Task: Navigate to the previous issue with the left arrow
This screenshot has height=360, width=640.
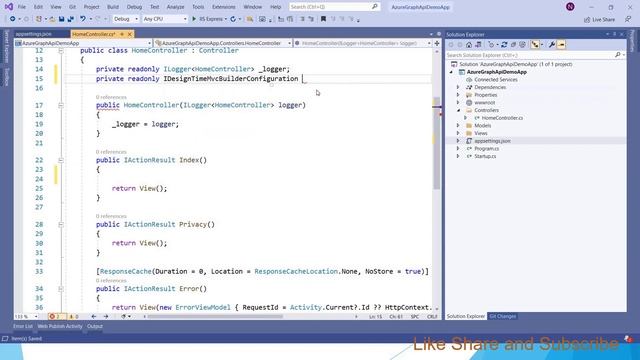Action: (x=94, y=316)
